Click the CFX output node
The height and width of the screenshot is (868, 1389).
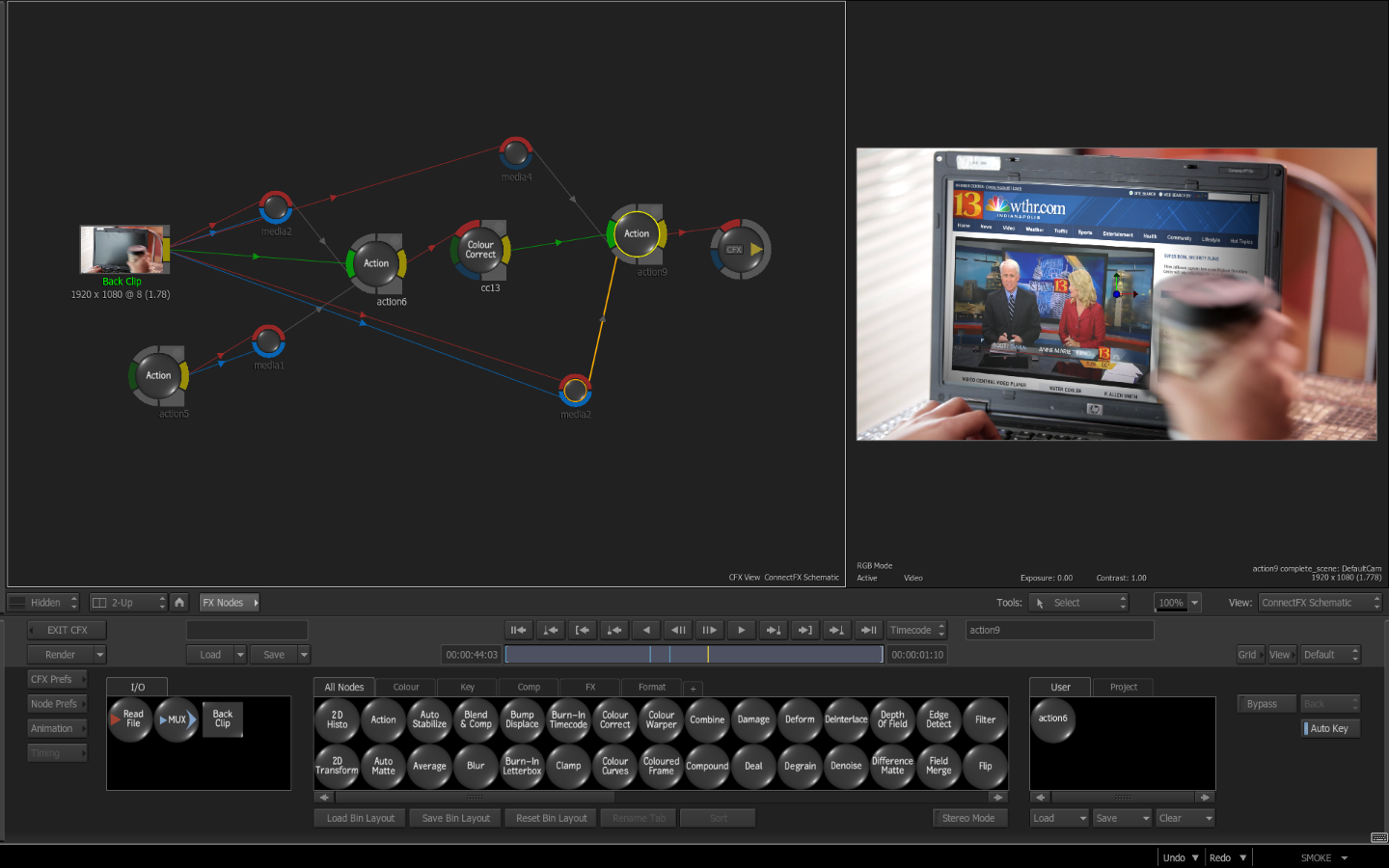[x=740, y=250]
